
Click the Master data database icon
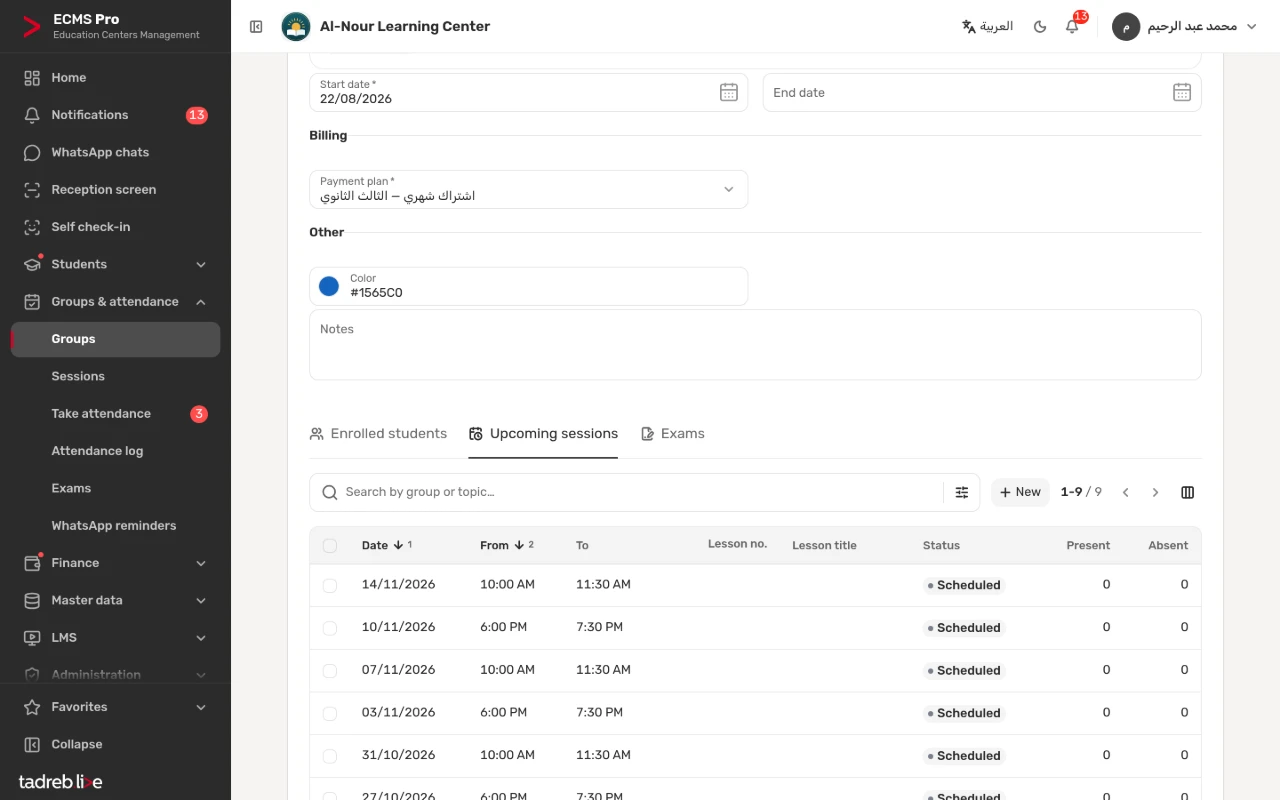(32, 600)
